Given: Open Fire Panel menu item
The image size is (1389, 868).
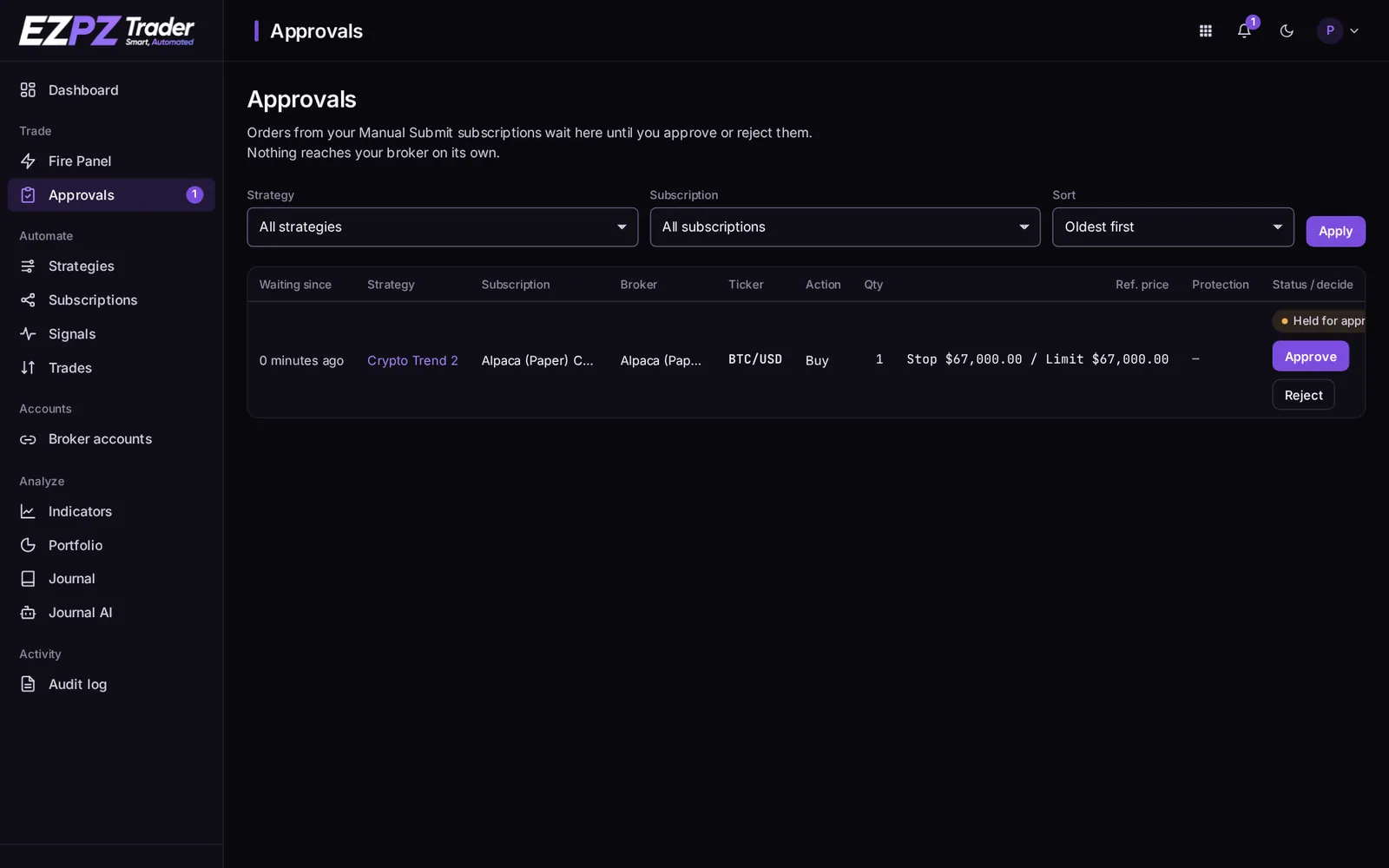Looking at the screenshot, I should 111,161.
